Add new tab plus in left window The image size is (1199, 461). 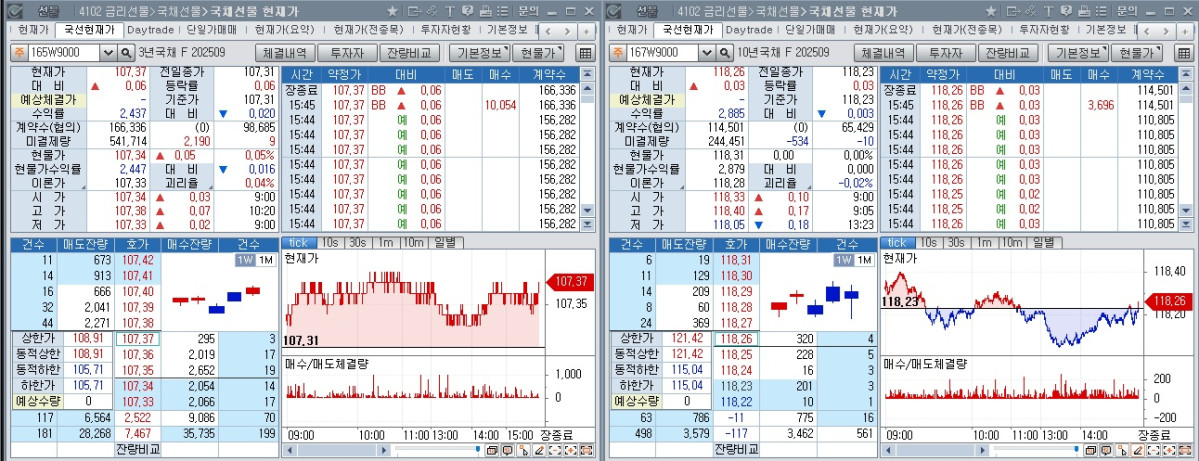(x=587, y=31)
